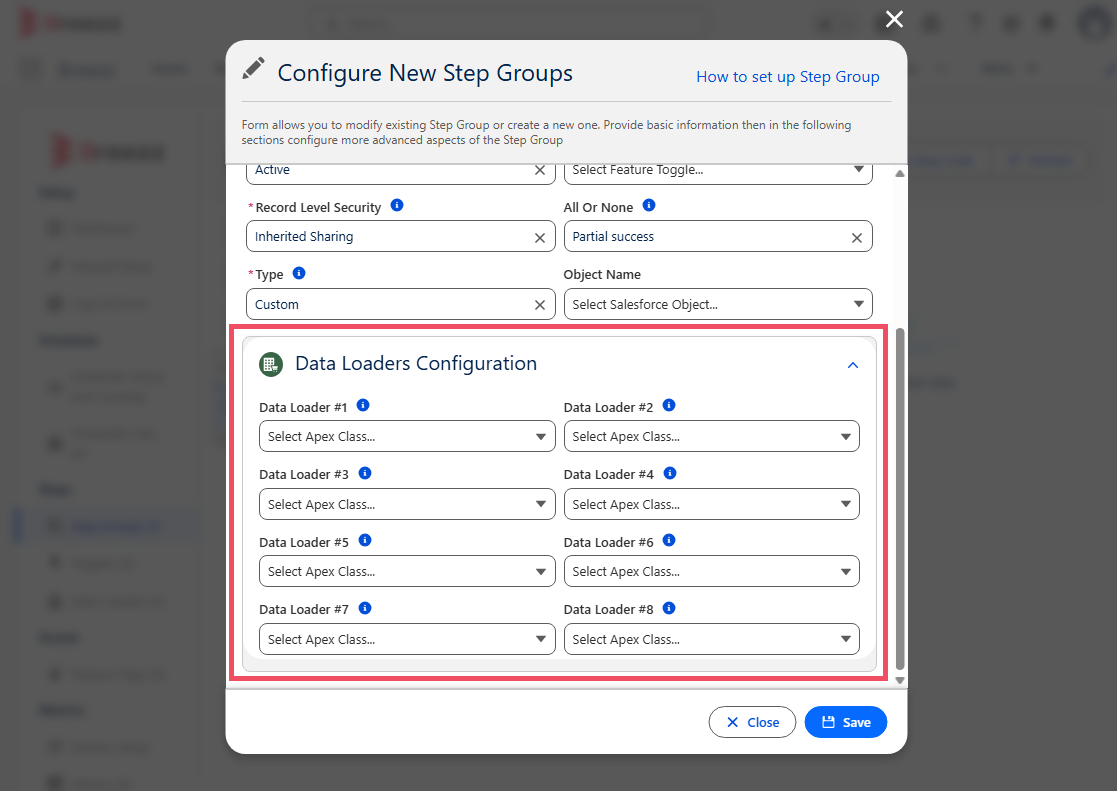This screenshot has width=1117, height=791.
Task: Click the Data Loaders Configuration heading
Action: 416,363
